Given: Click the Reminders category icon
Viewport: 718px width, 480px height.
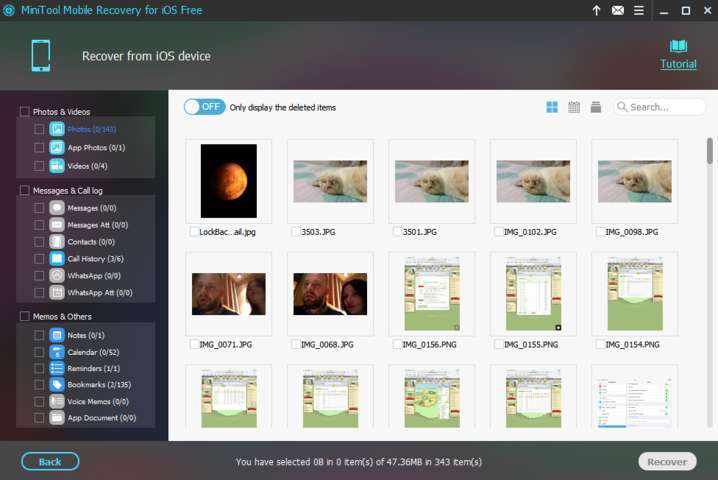Looking at the screenshot, I should pos(57,368).
